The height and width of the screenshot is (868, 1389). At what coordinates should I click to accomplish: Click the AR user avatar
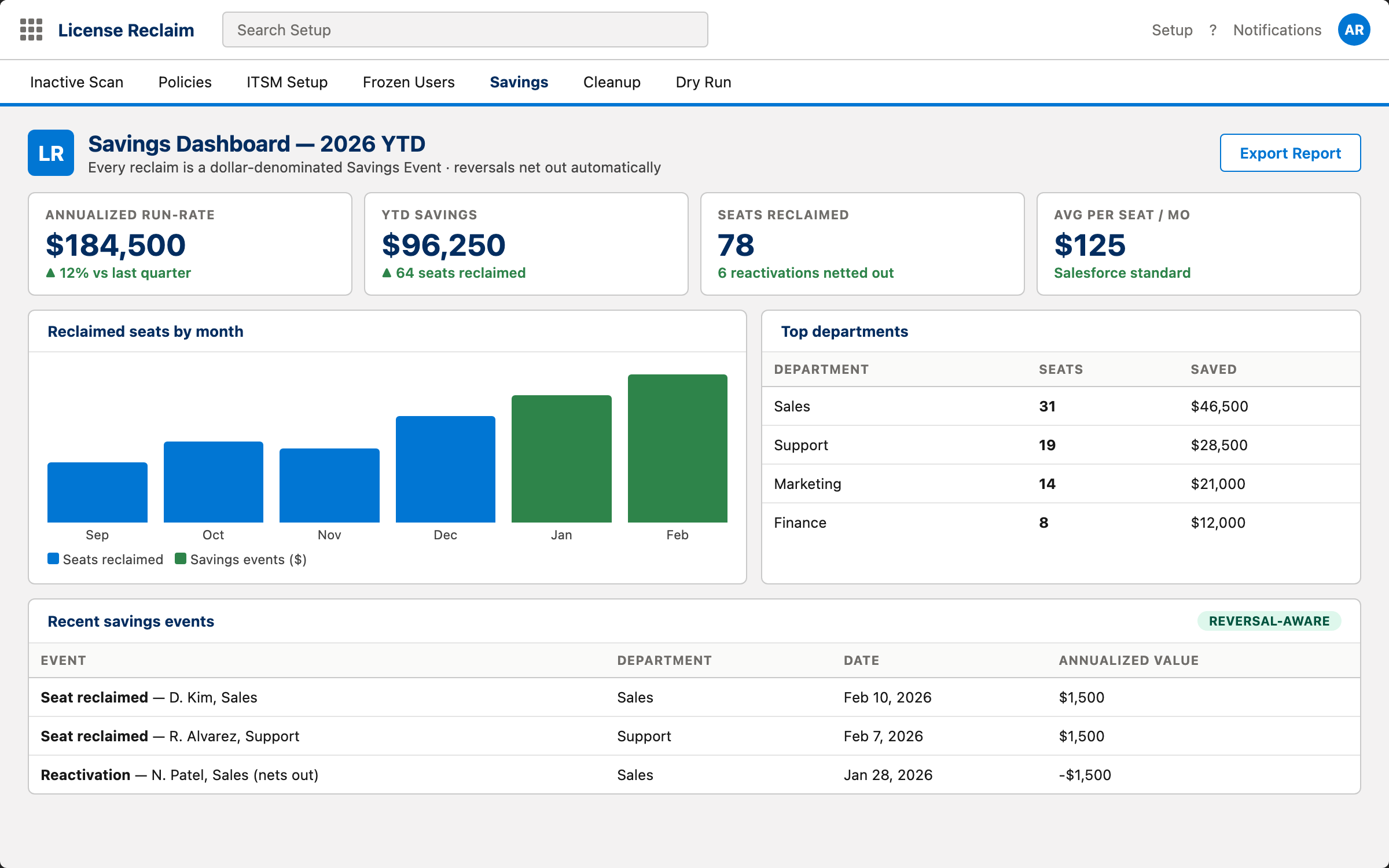[1354, 30]
